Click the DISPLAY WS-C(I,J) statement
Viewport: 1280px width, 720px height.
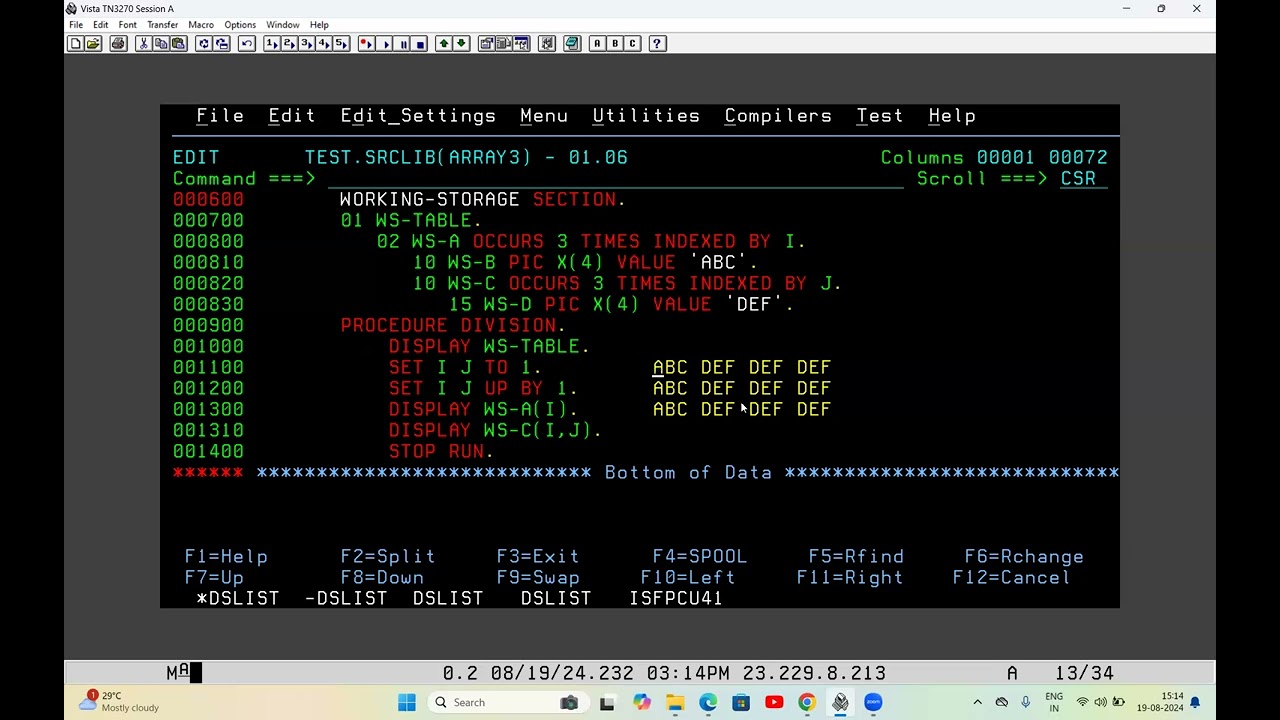coord(495,431)
